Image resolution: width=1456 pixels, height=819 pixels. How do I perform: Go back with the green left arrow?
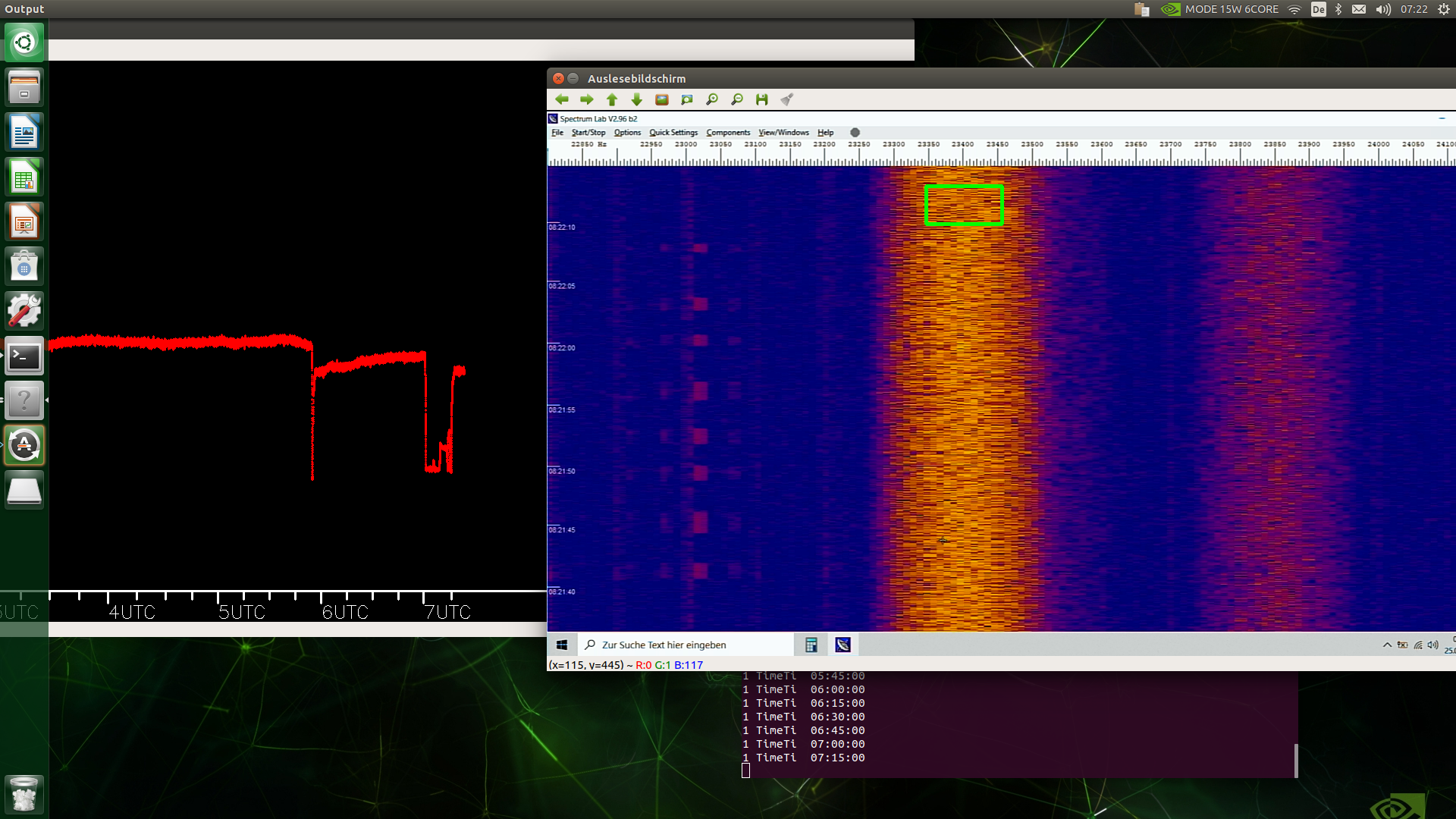(562, 99)
